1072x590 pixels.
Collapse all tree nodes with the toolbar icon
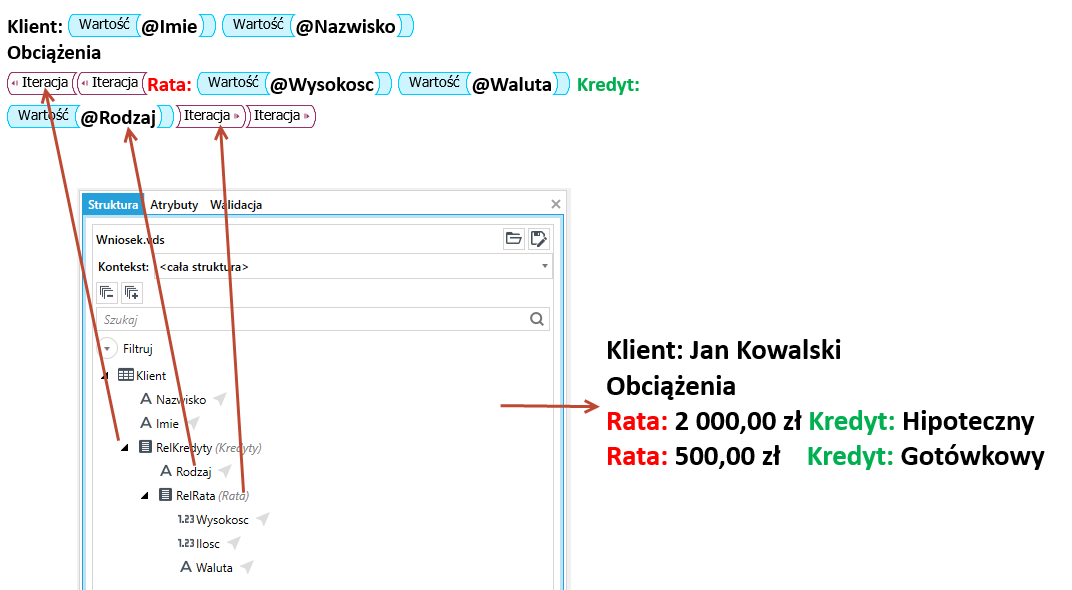(107, 293)
